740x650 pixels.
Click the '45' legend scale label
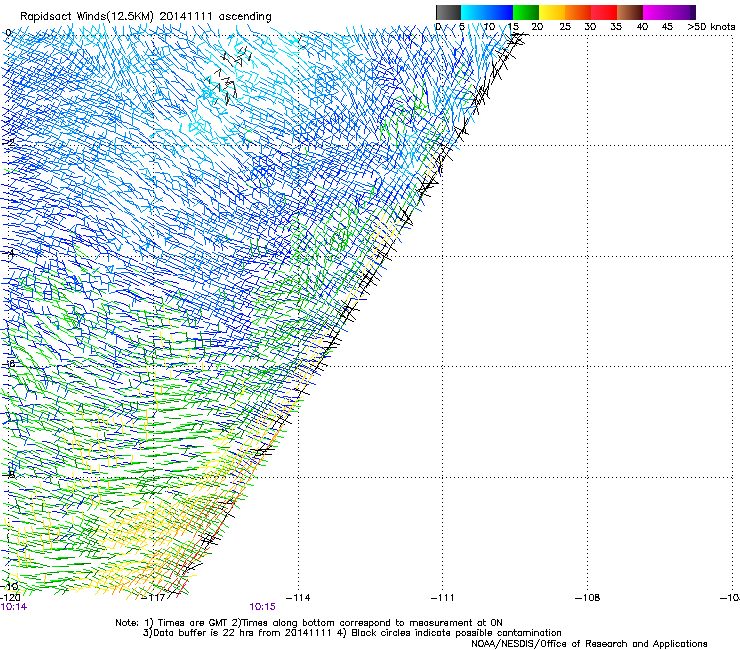667,27
